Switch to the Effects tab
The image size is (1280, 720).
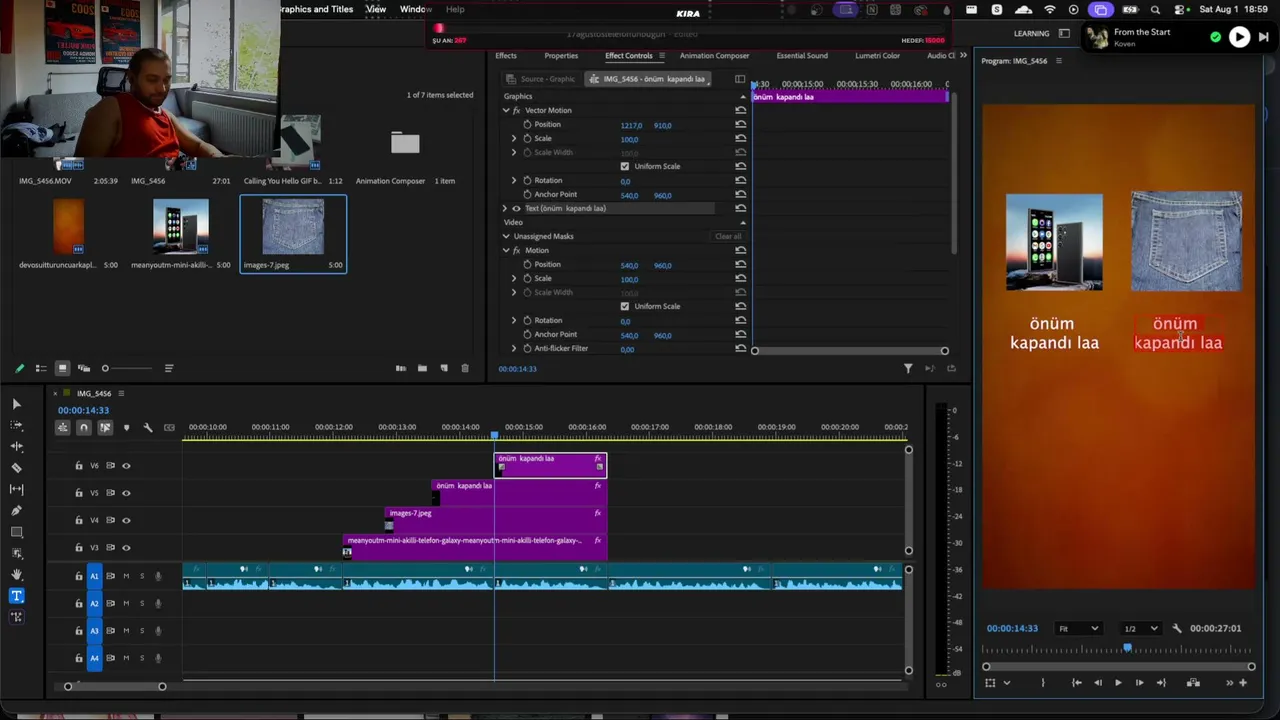[x=506, y=56]
